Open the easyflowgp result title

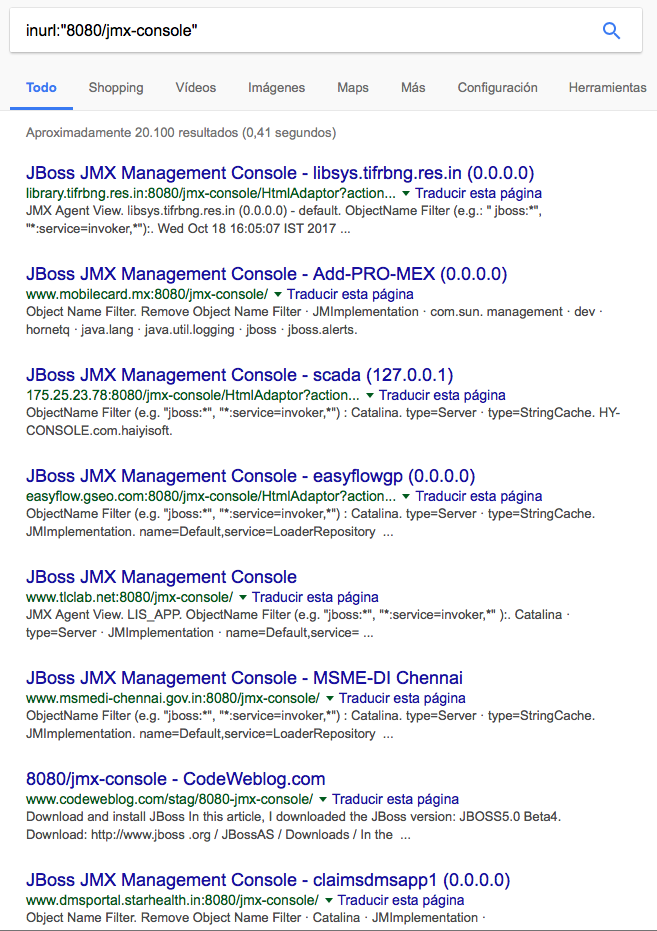point(250,476)
